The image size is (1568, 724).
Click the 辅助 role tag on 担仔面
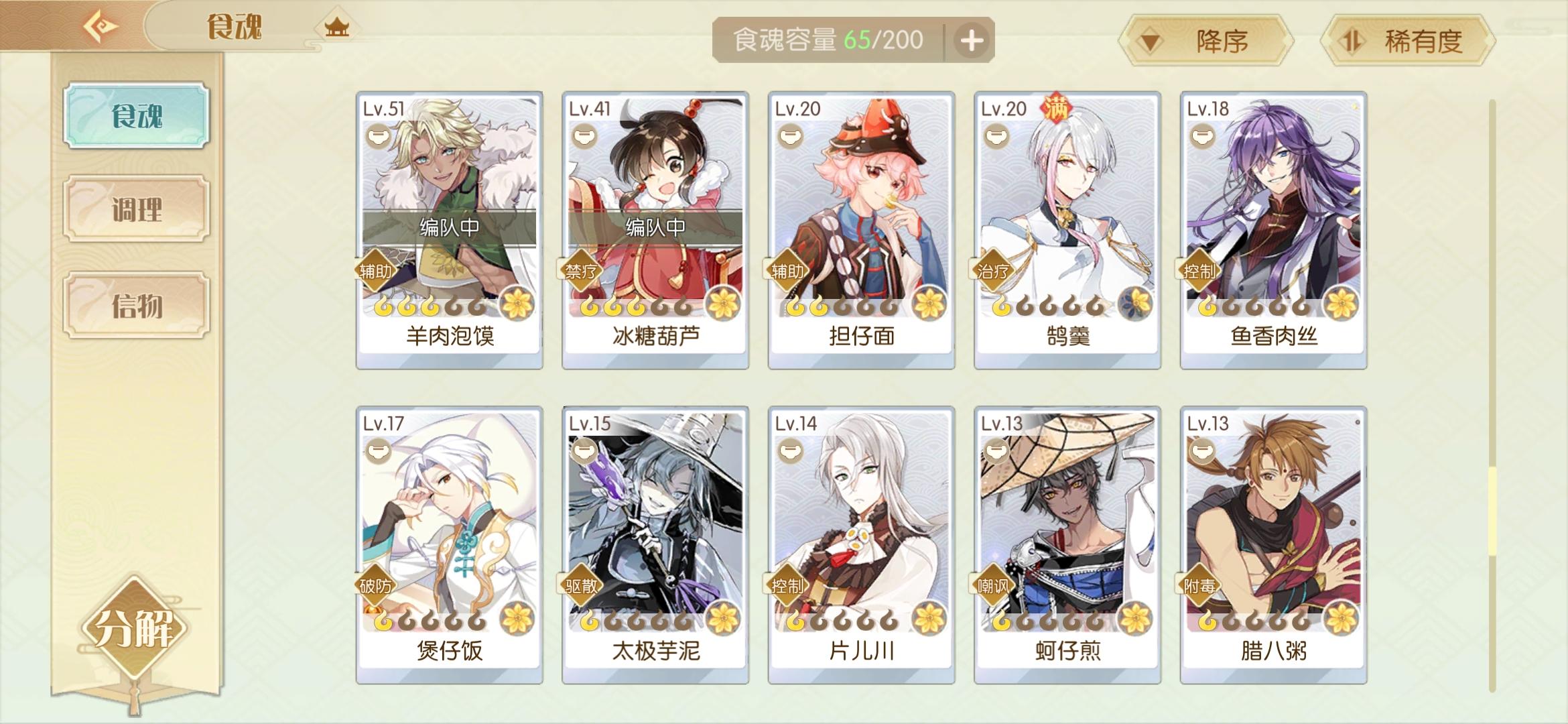(x=787, y=271)
